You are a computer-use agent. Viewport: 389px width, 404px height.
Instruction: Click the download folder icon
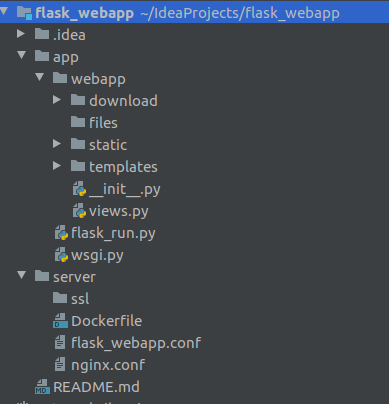pos(78,100)
